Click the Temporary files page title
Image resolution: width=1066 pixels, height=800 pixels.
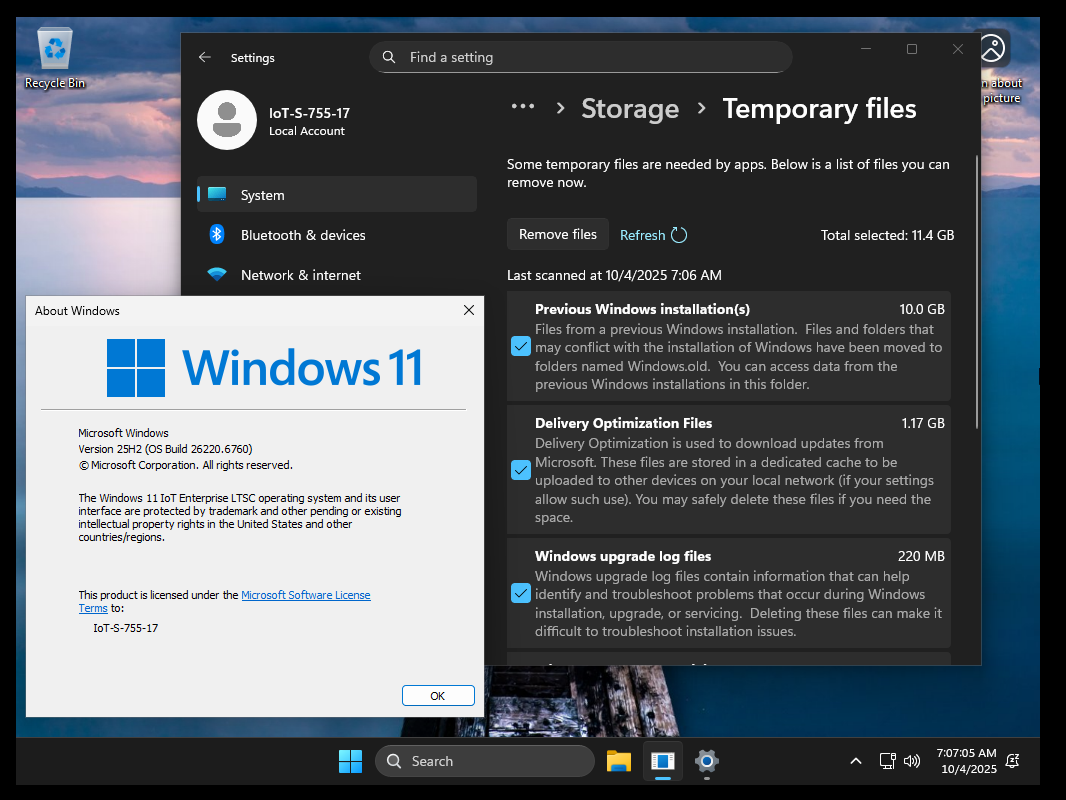click(x=819, y=109)
